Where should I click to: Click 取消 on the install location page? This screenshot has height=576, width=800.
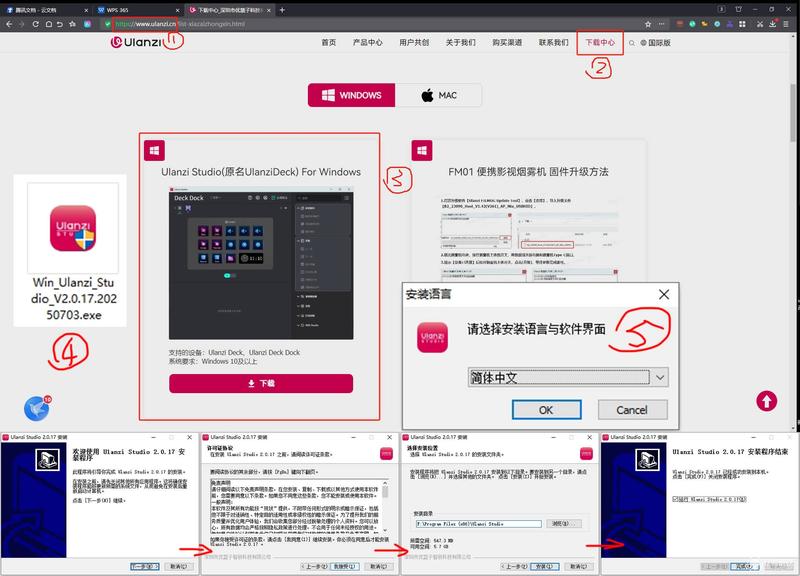(x=579, y=566)
